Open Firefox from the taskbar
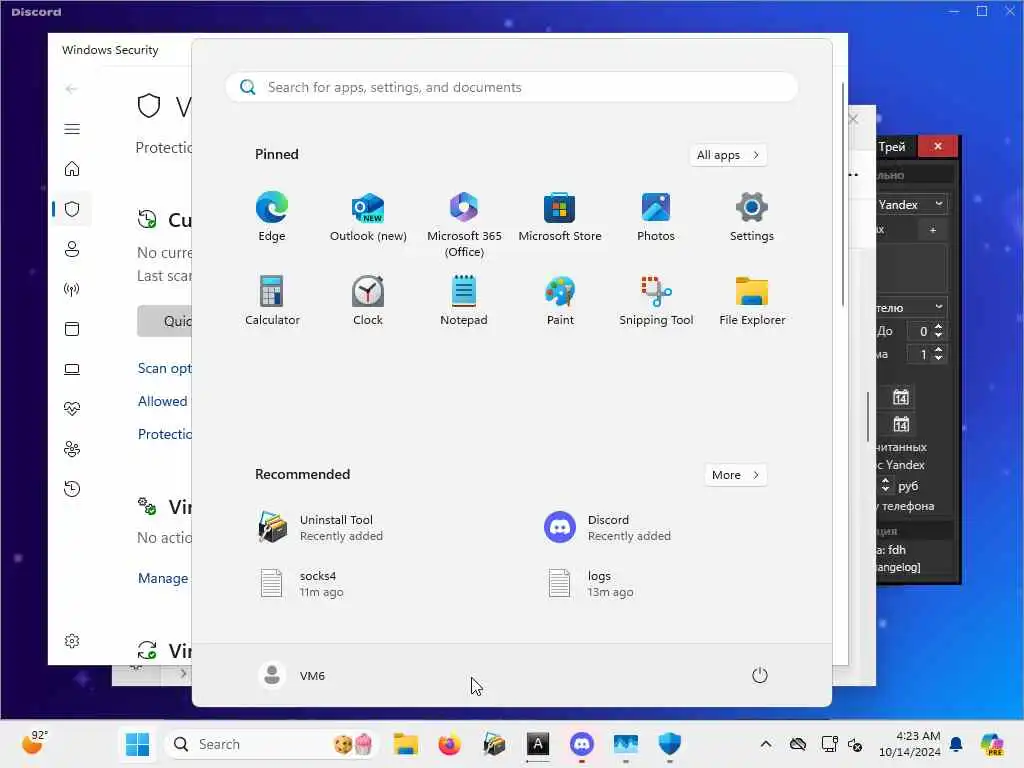 coord(449,744)
